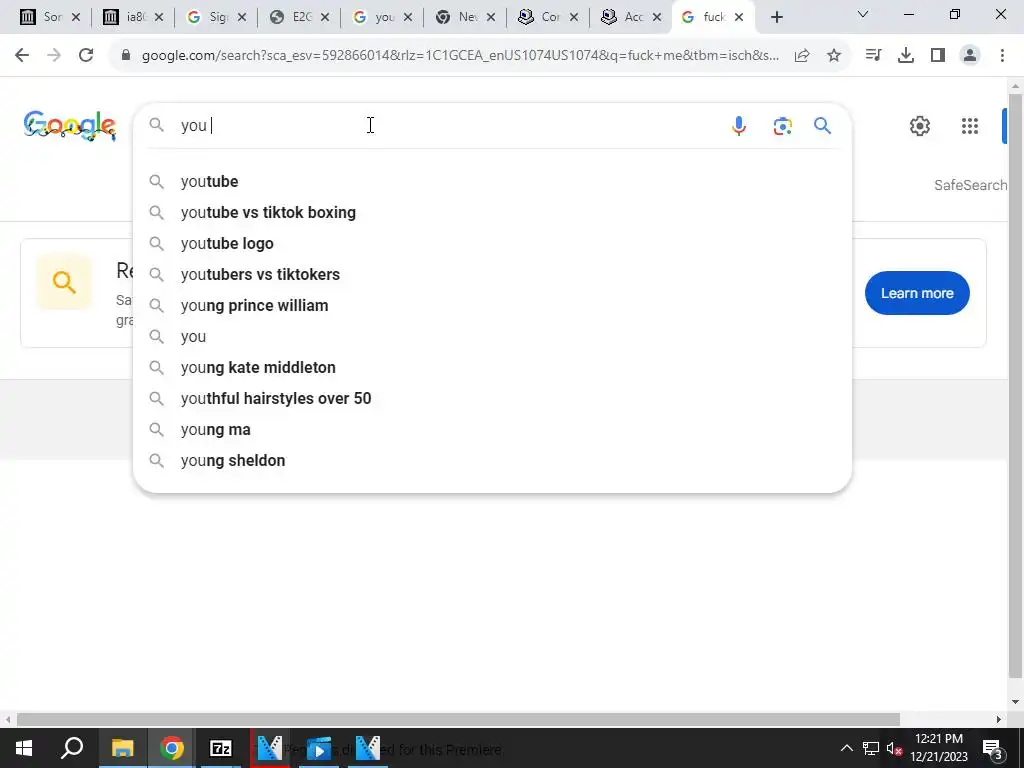1024x768 pixels.
Task: Click the blue search magnifier button
Action: click(822, 125)
